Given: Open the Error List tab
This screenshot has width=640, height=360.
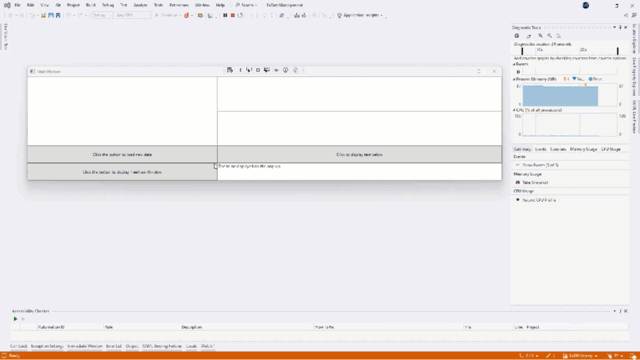Looking at the screenshot, I should (114, 346).
